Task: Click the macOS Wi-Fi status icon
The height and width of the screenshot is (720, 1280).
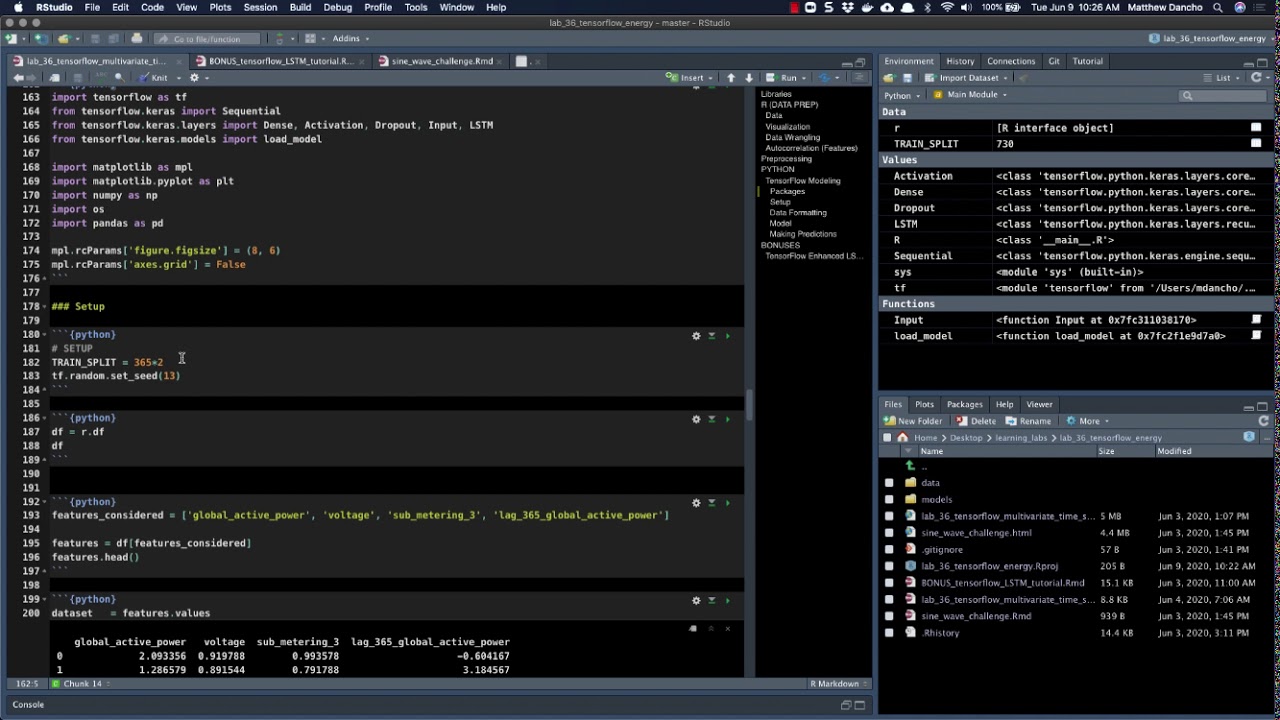Action: (x=947, y=7)
